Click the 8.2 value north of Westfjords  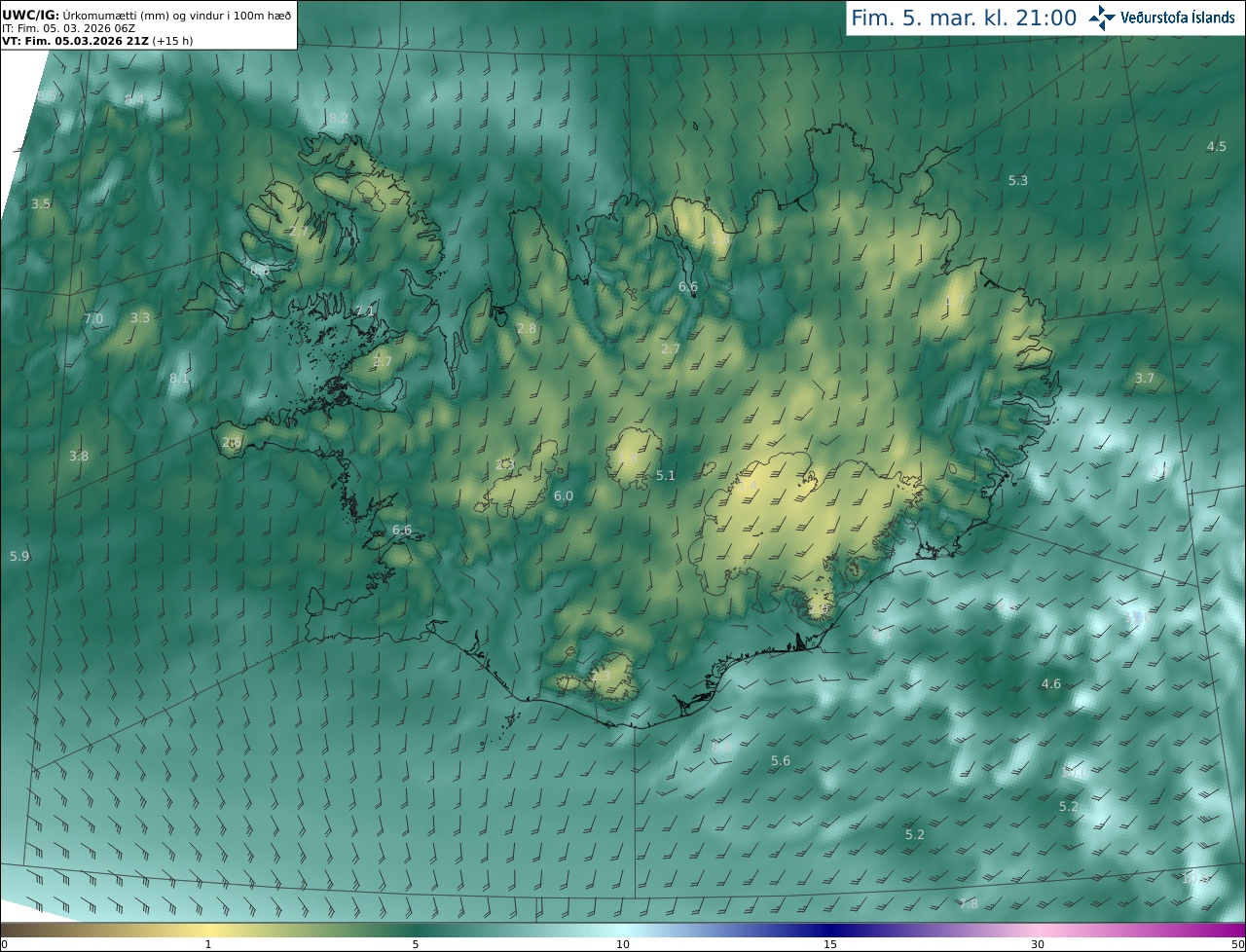pyautogui.click(x=338, y=118)
